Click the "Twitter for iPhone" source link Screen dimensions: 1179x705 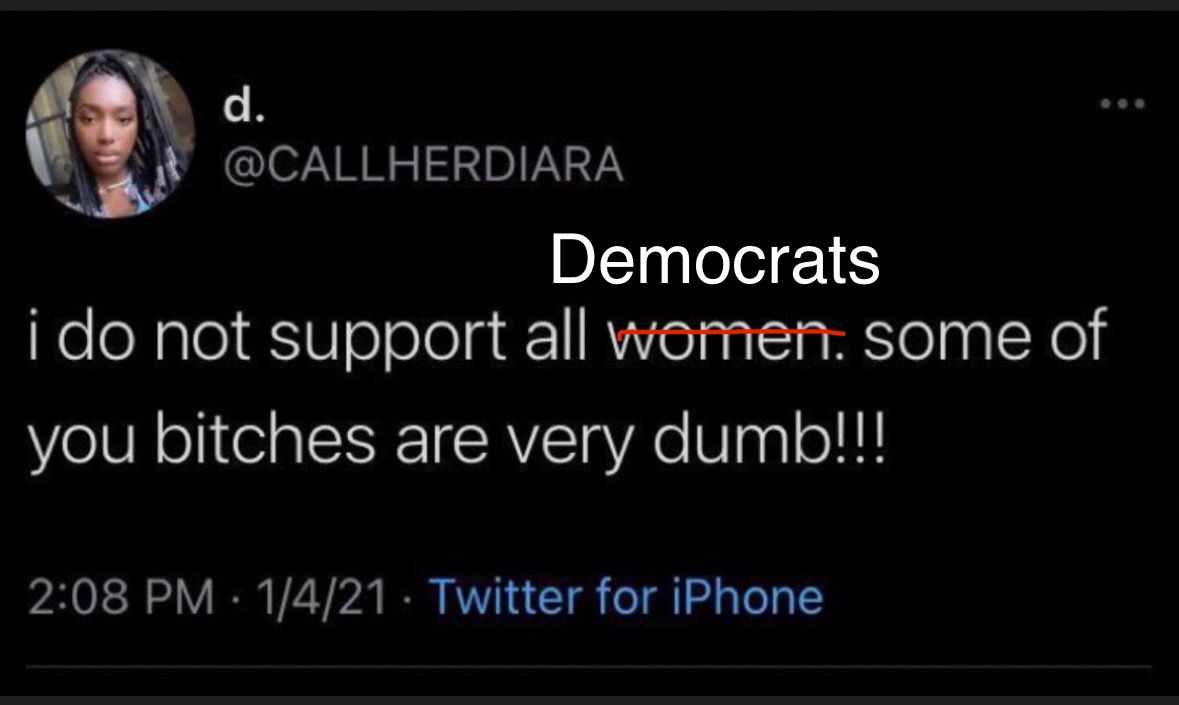click(x=627, y=597)
